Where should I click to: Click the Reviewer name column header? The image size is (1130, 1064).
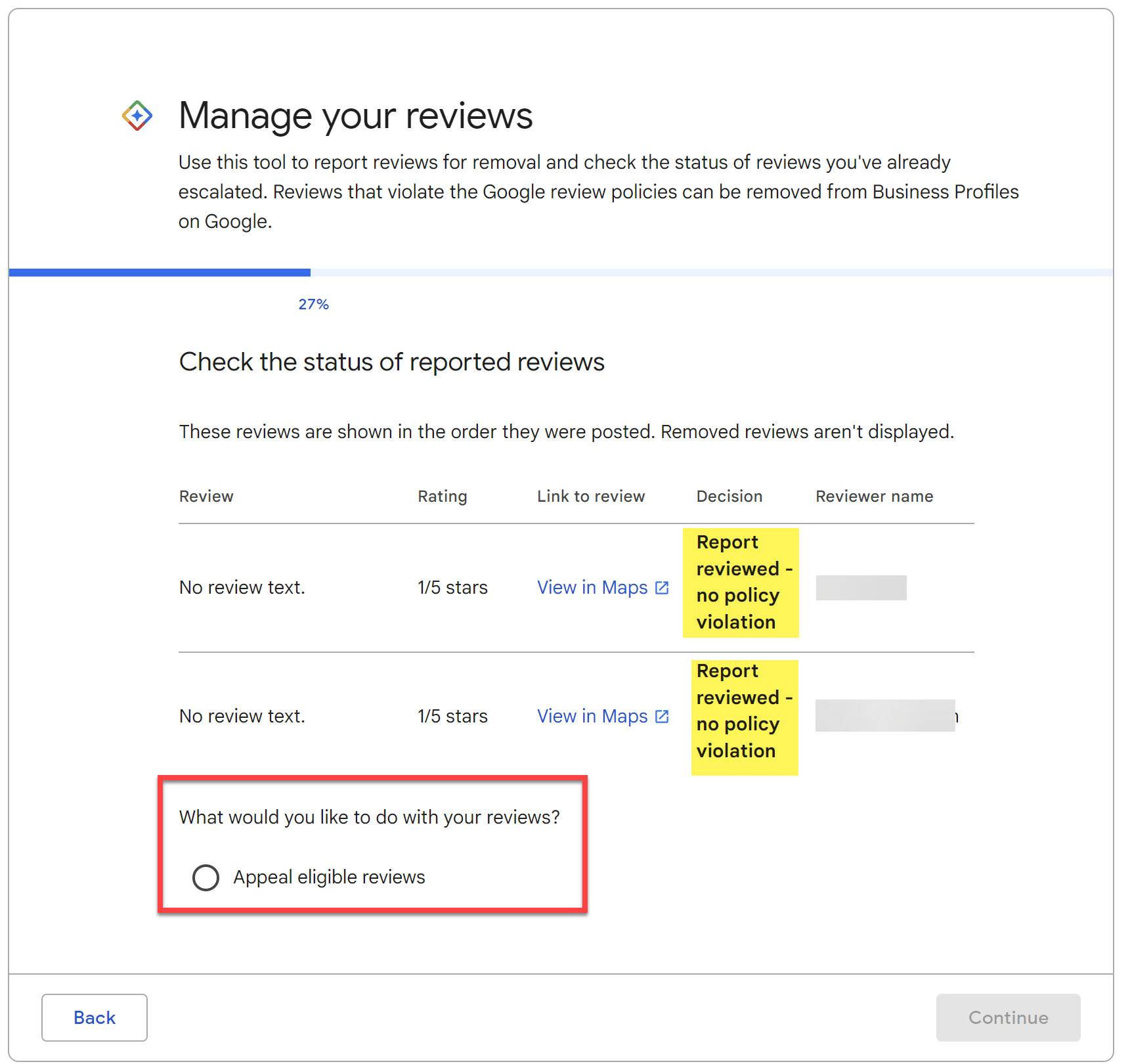[x=874, y=497]
